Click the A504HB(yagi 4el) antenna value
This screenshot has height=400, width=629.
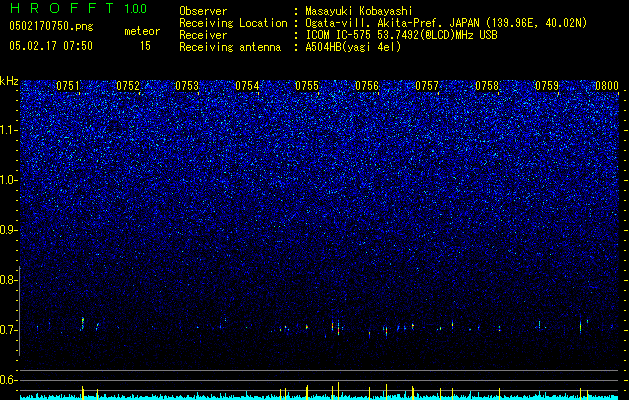(x=353, y=47)
